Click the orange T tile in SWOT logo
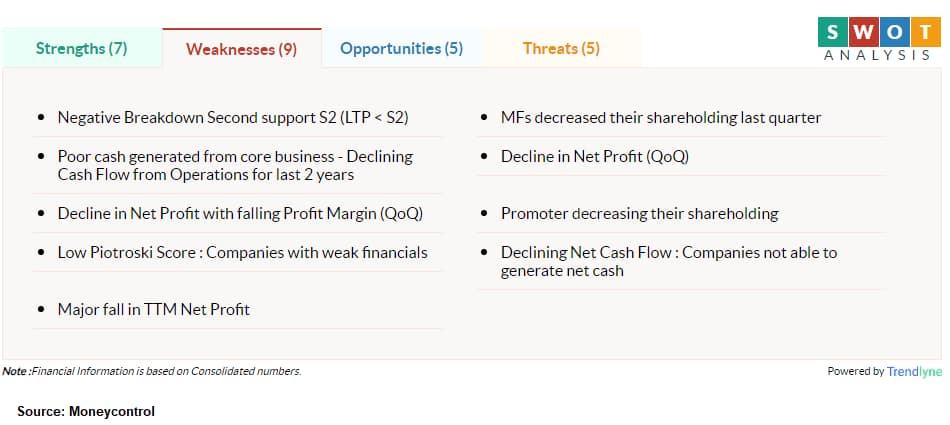Image resolution: width=950 pixels, height=425 pixels. coord(926,32)
